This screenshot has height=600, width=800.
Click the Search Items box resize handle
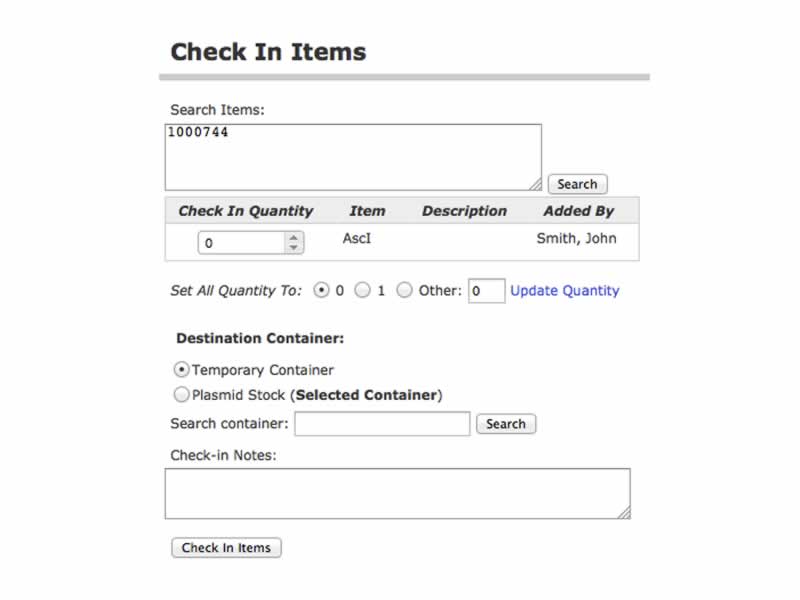pos(535,184)
